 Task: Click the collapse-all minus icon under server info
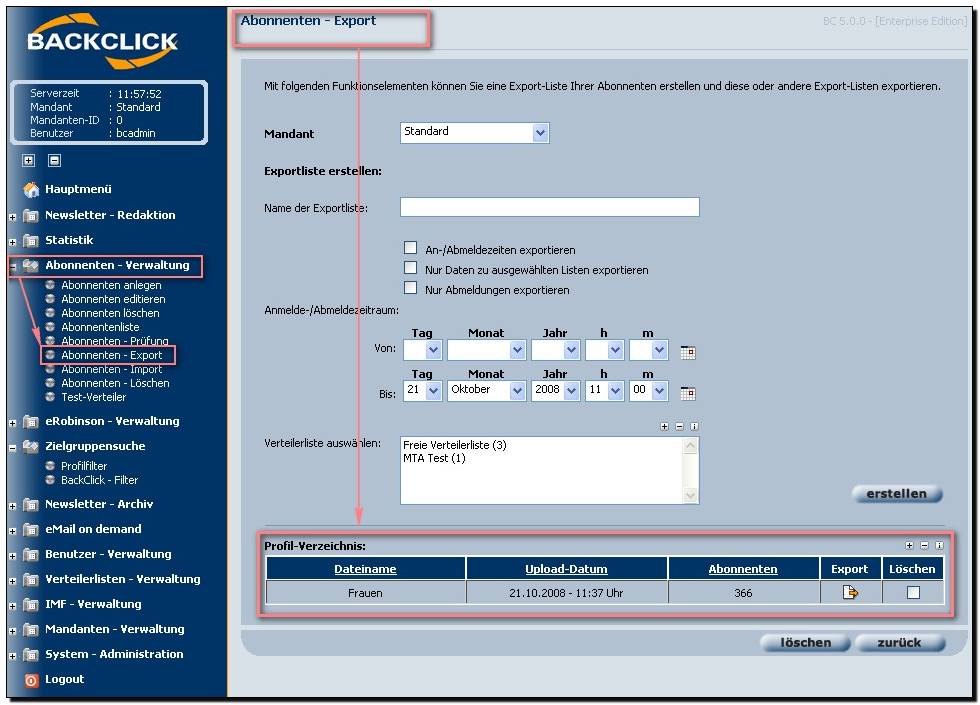coord(54,160)
